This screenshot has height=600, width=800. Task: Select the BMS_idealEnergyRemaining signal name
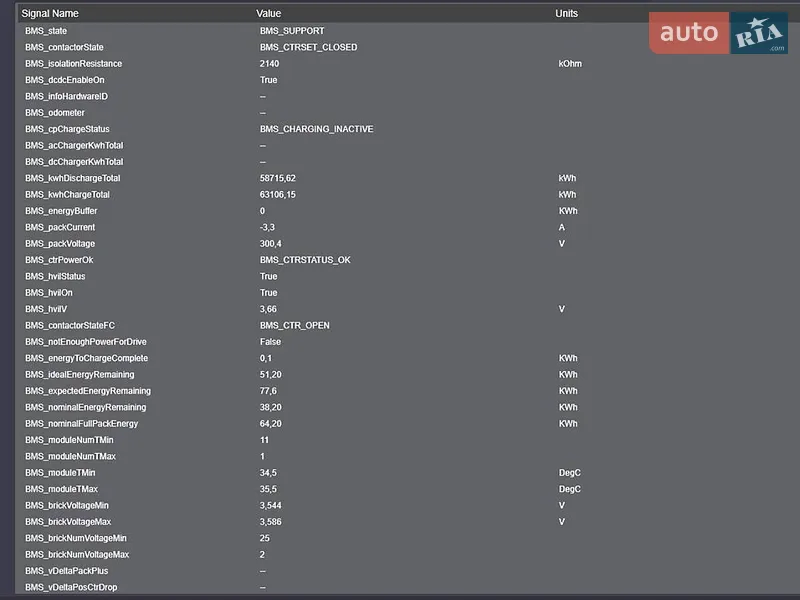(x=80, y=374)
